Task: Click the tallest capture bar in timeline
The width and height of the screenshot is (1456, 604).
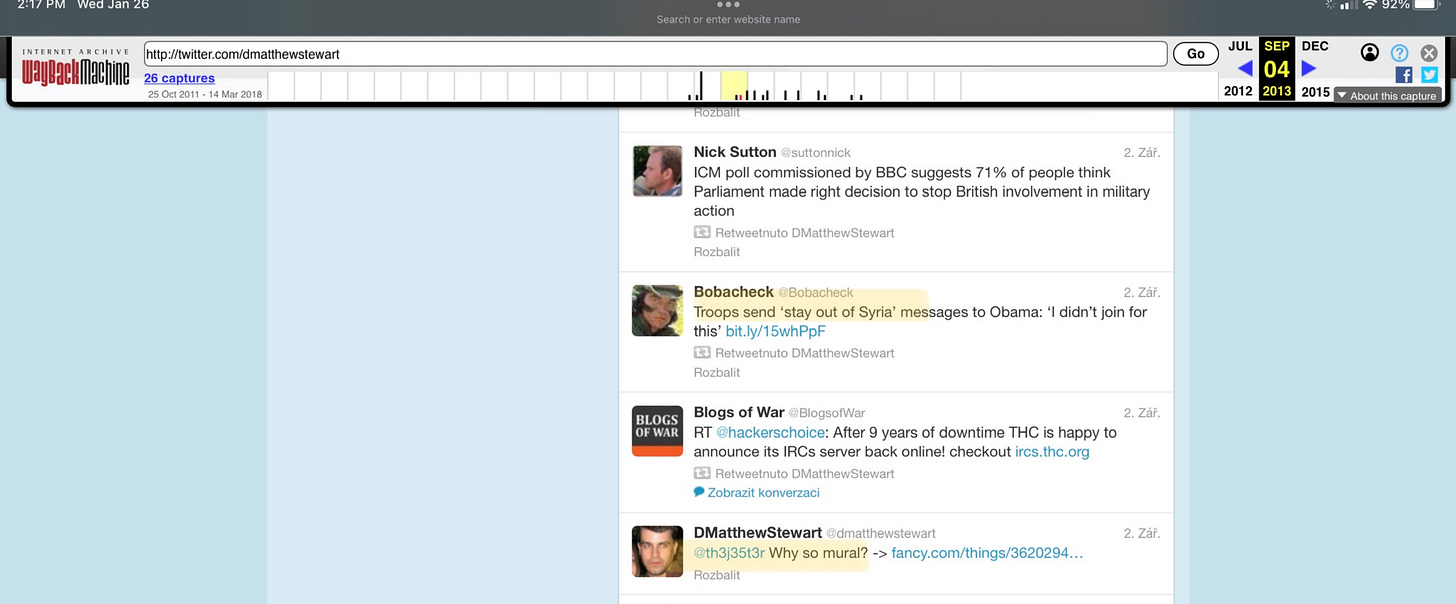Action: [x=701, y=86]
